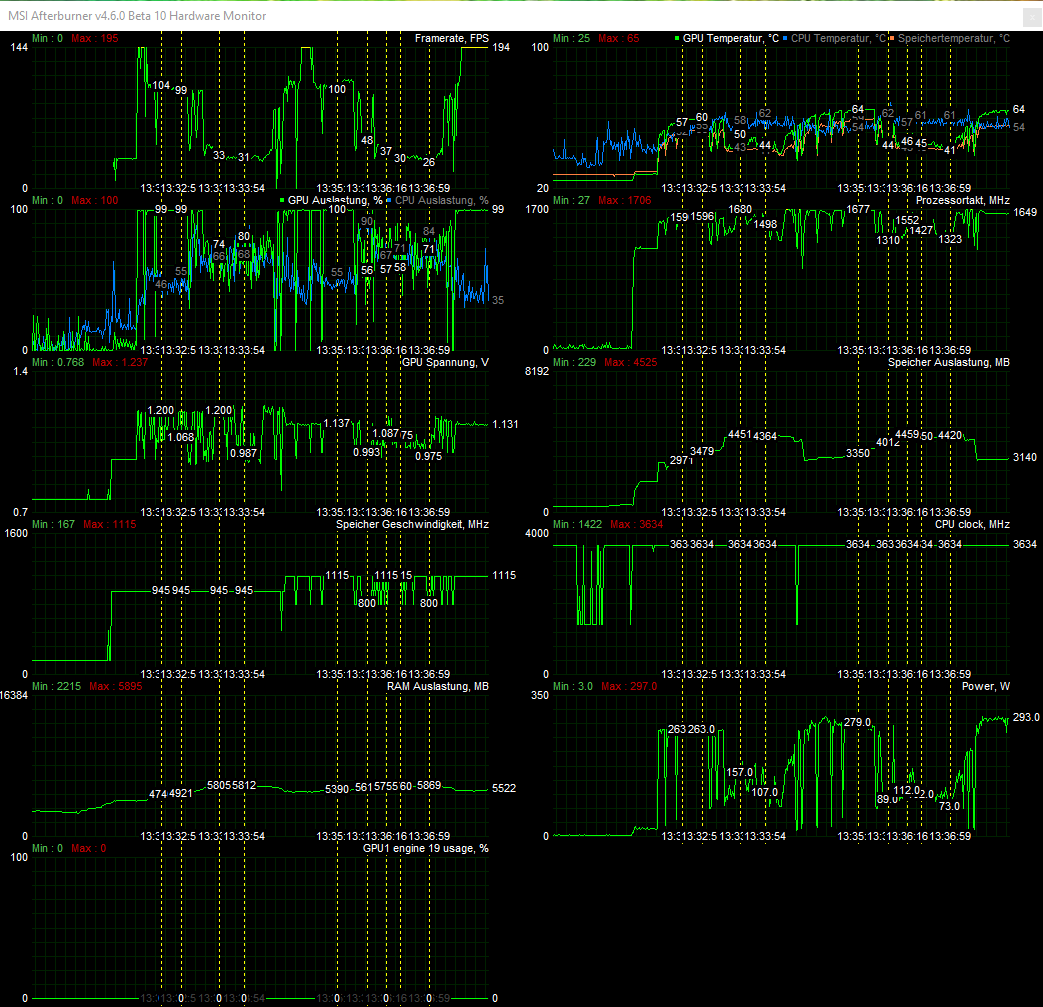Click the 0.987 label in GPU Spannung graph

pos(243,454)
